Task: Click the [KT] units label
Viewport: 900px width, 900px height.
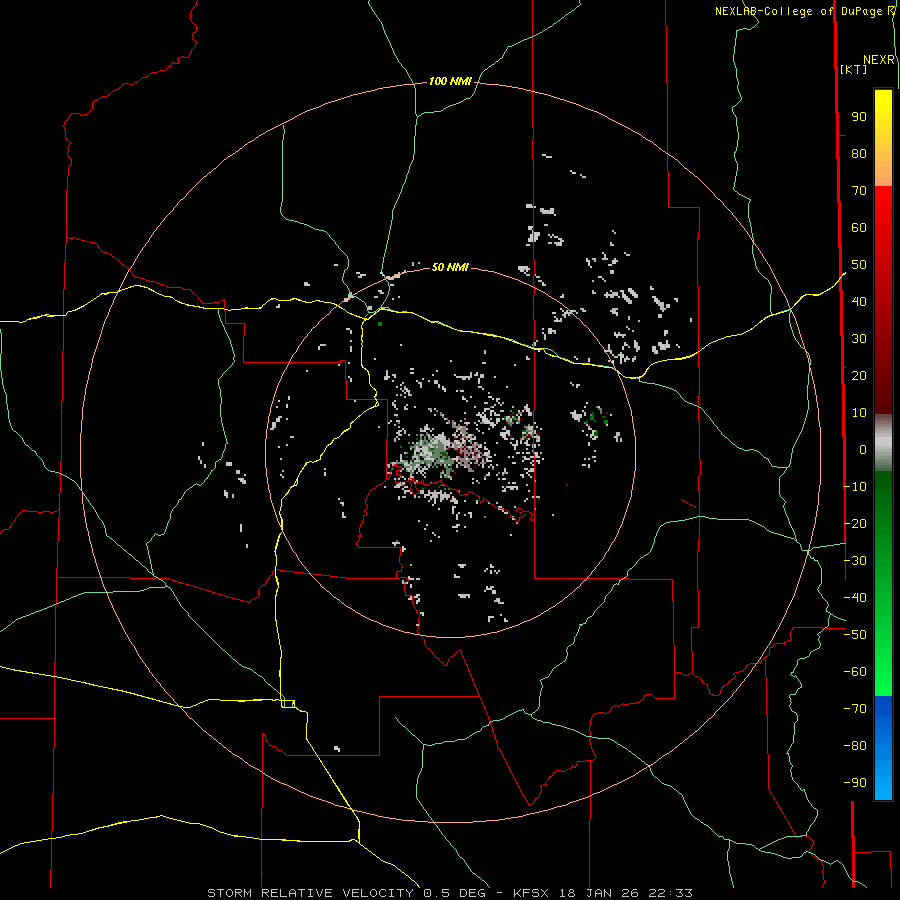Action: 854,69
